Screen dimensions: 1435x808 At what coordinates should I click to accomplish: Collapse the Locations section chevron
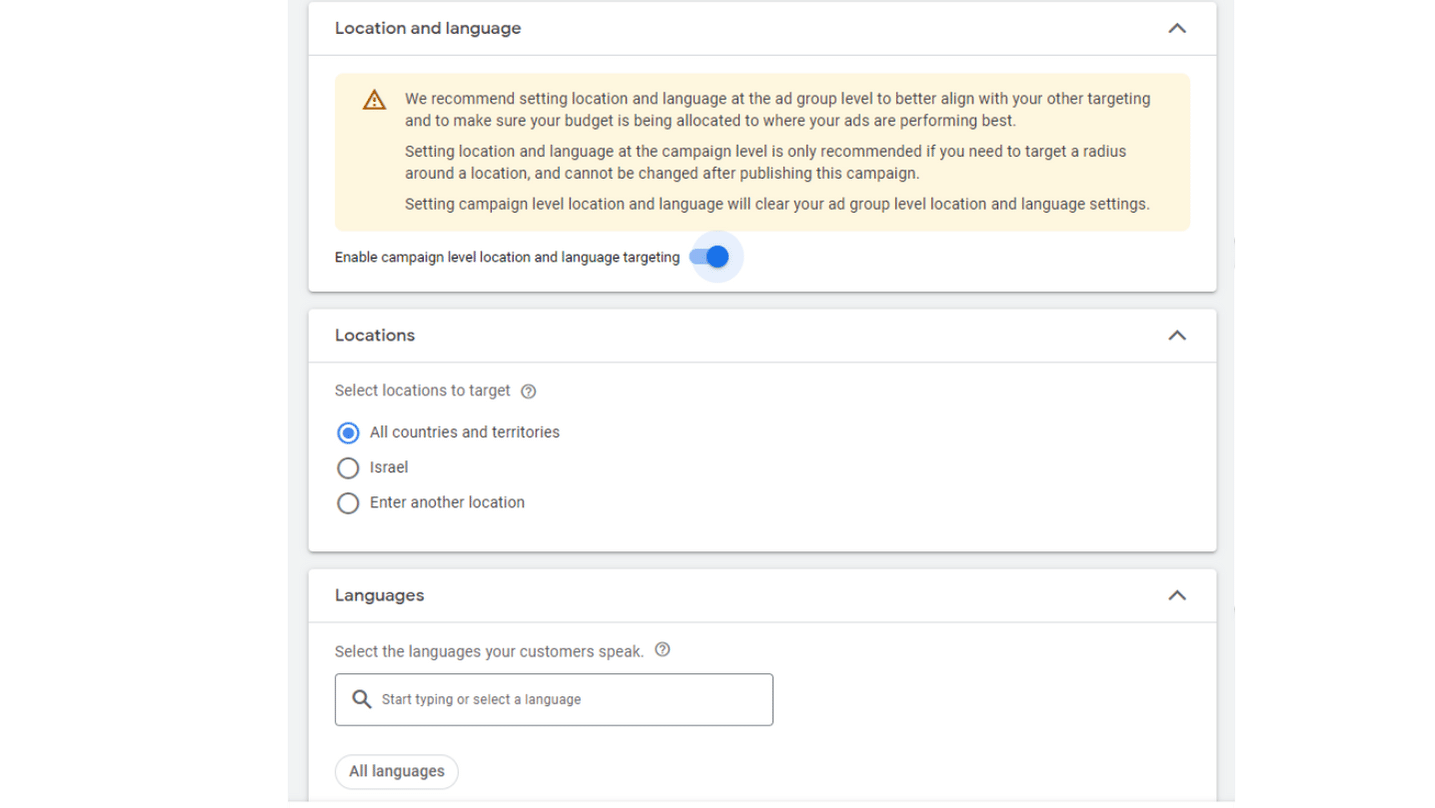click(1177, 335)
